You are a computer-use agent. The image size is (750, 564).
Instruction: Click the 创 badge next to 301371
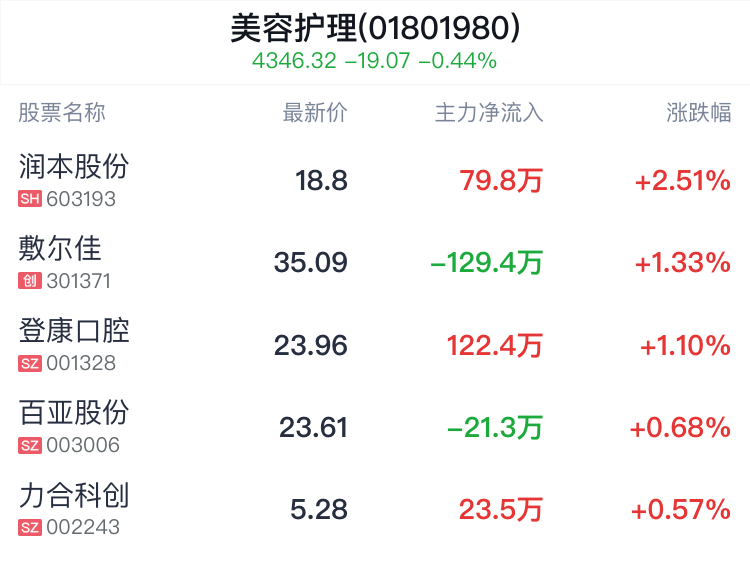[30, 282]
